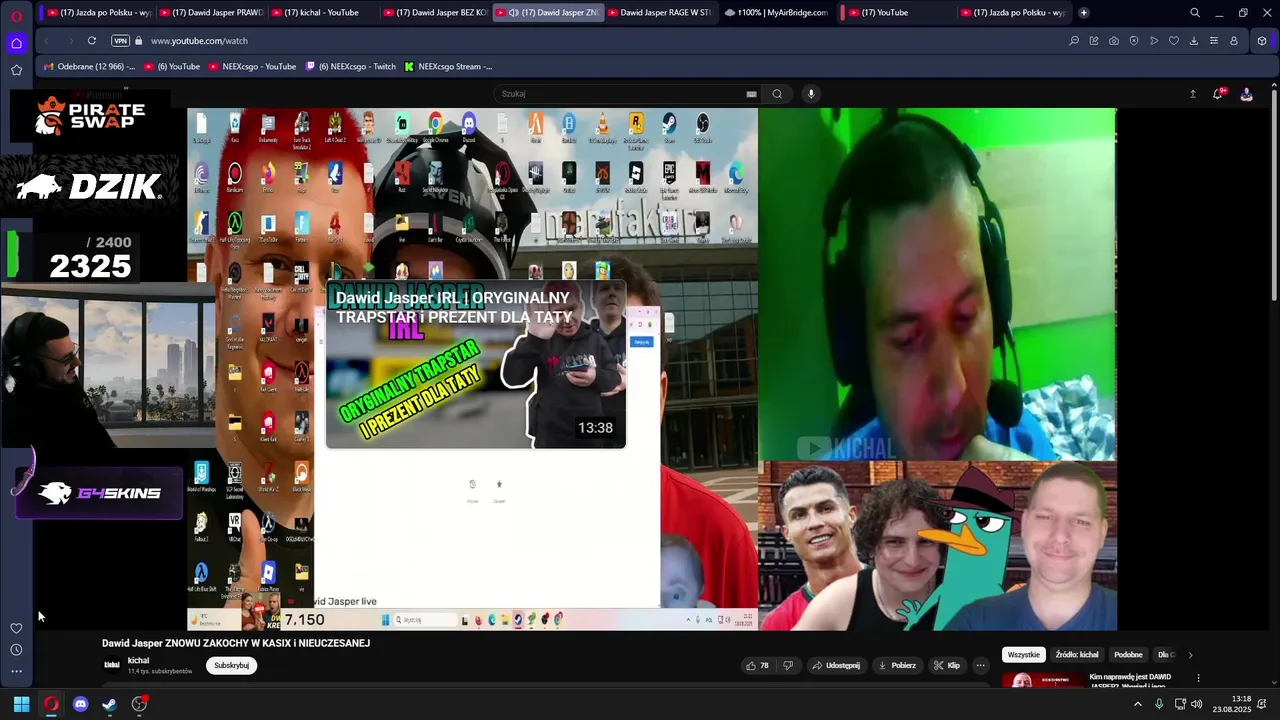Open Easy Setup sliders icon
Viewport: 1280px width, 720px height.
pos(1214,41)
